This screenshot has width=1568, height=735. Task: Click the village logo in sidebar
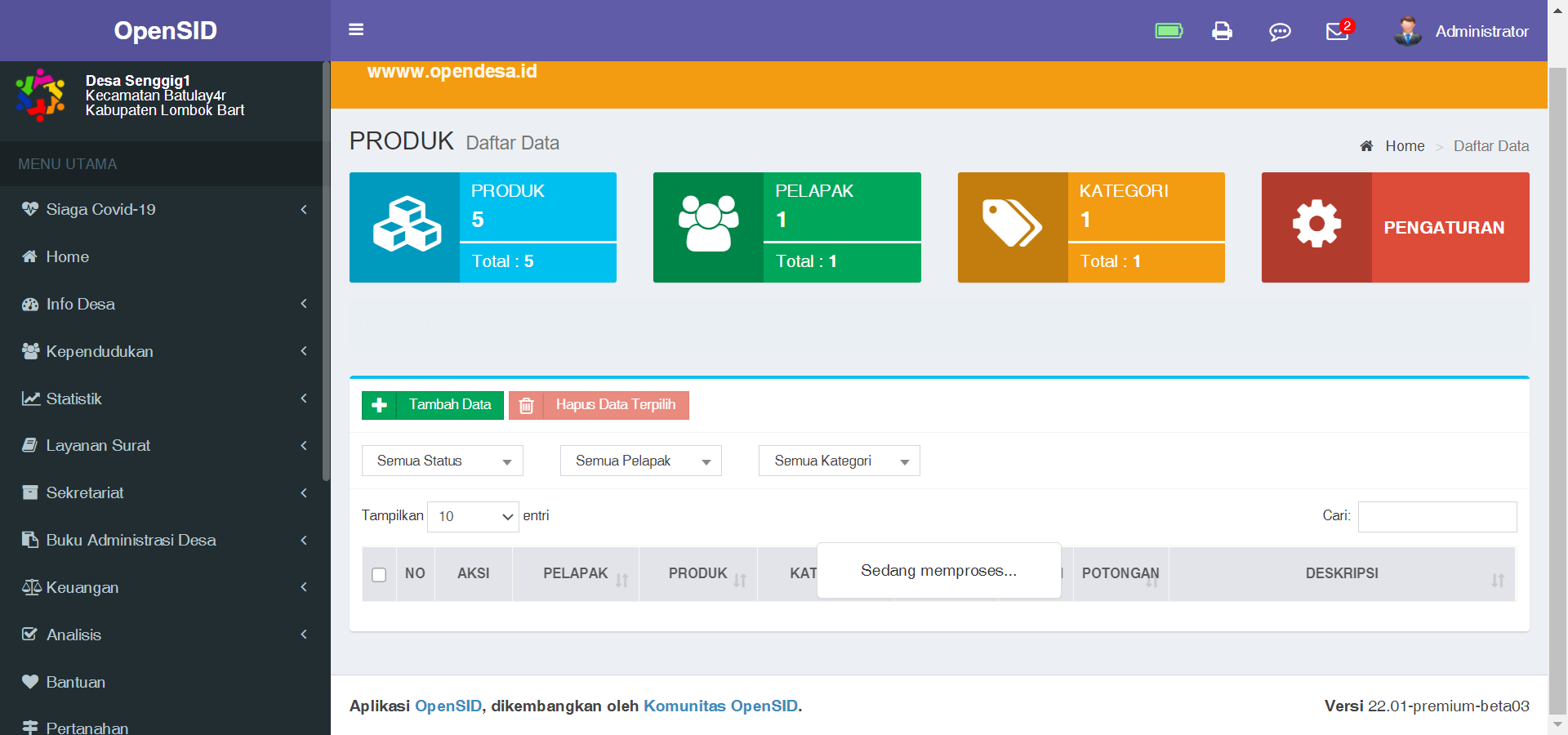click(x=40, y=96)
